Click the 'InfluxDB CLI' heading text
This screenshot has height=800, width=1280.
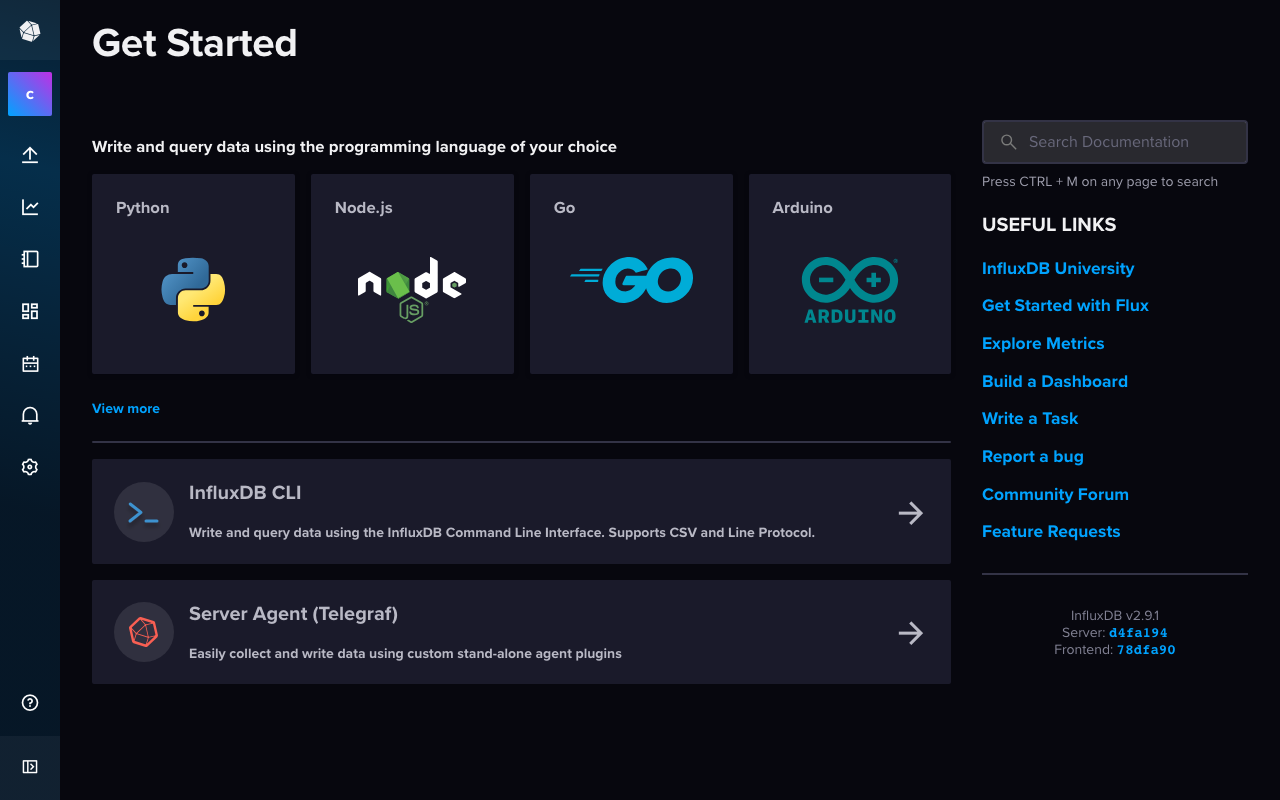click(x=245, y=492)
